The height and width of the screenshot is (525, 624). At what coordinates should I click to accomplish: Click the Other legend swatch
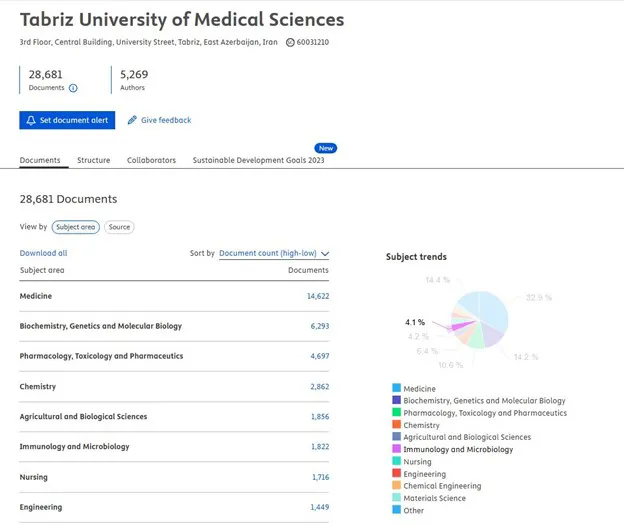click(x=396, y=509)
